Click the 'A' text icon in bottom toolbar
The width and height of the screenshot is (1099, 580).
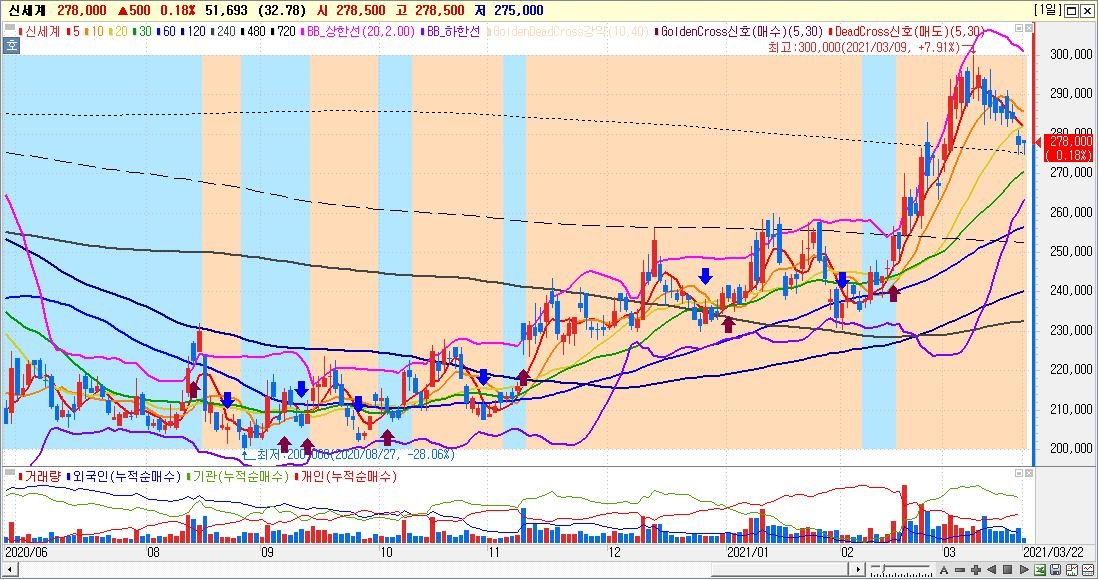(944, 570)
